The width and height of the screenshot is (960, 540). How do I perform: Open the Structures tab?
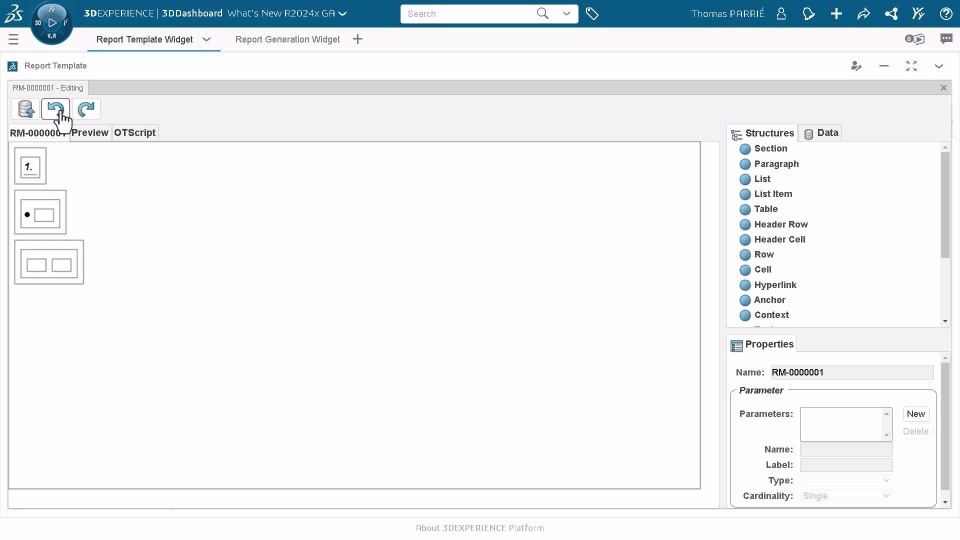pyautogui.click(x=762, y=133)
